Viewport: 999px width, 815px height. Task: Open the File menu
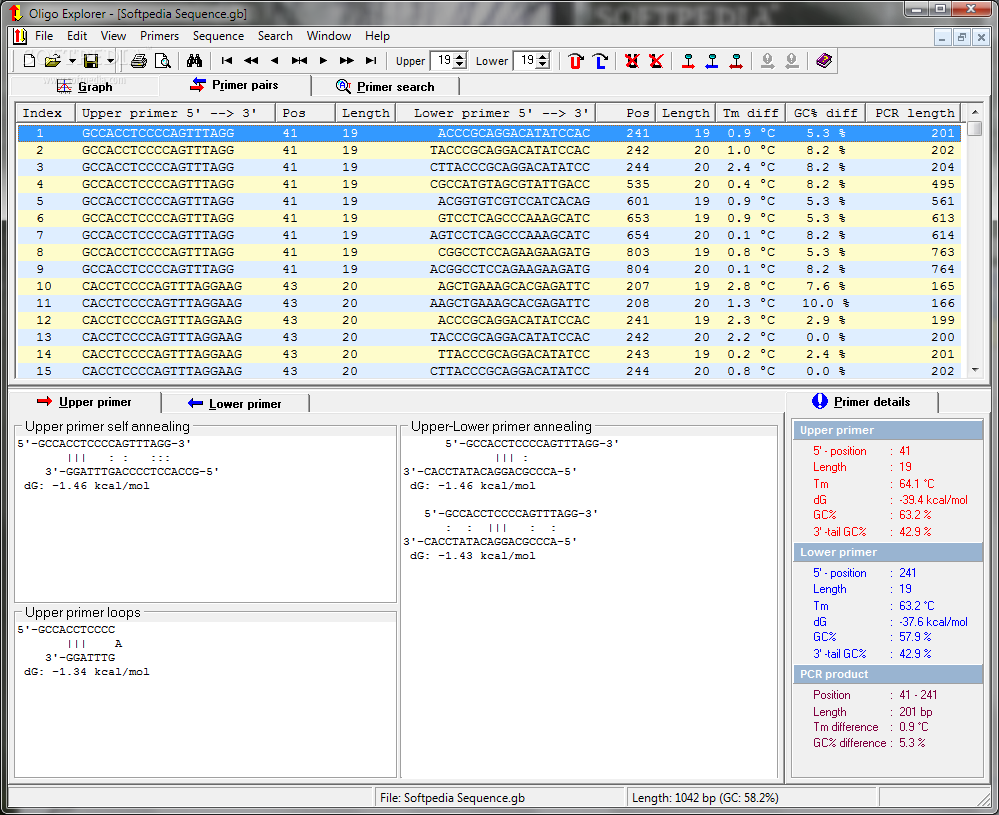[44, 36]
